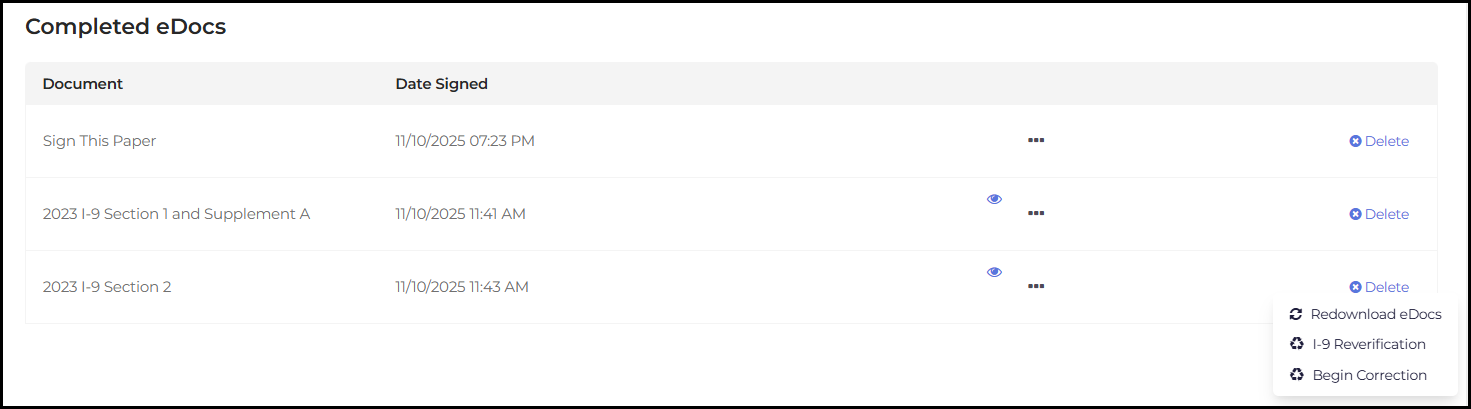Select I-9 Reverification menu entry
Screen dimensions: 1471x409
pos(1368,344)
